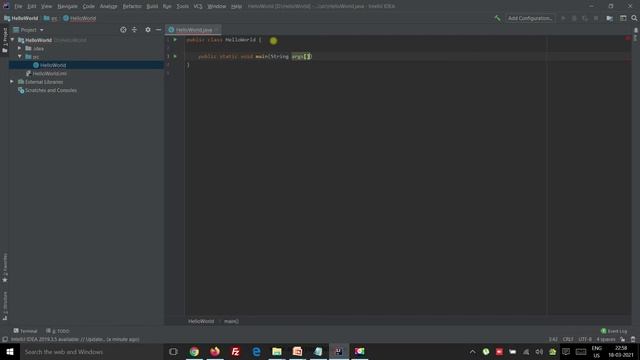
Task: Collapse the src folder node
Action: [20, 57]
